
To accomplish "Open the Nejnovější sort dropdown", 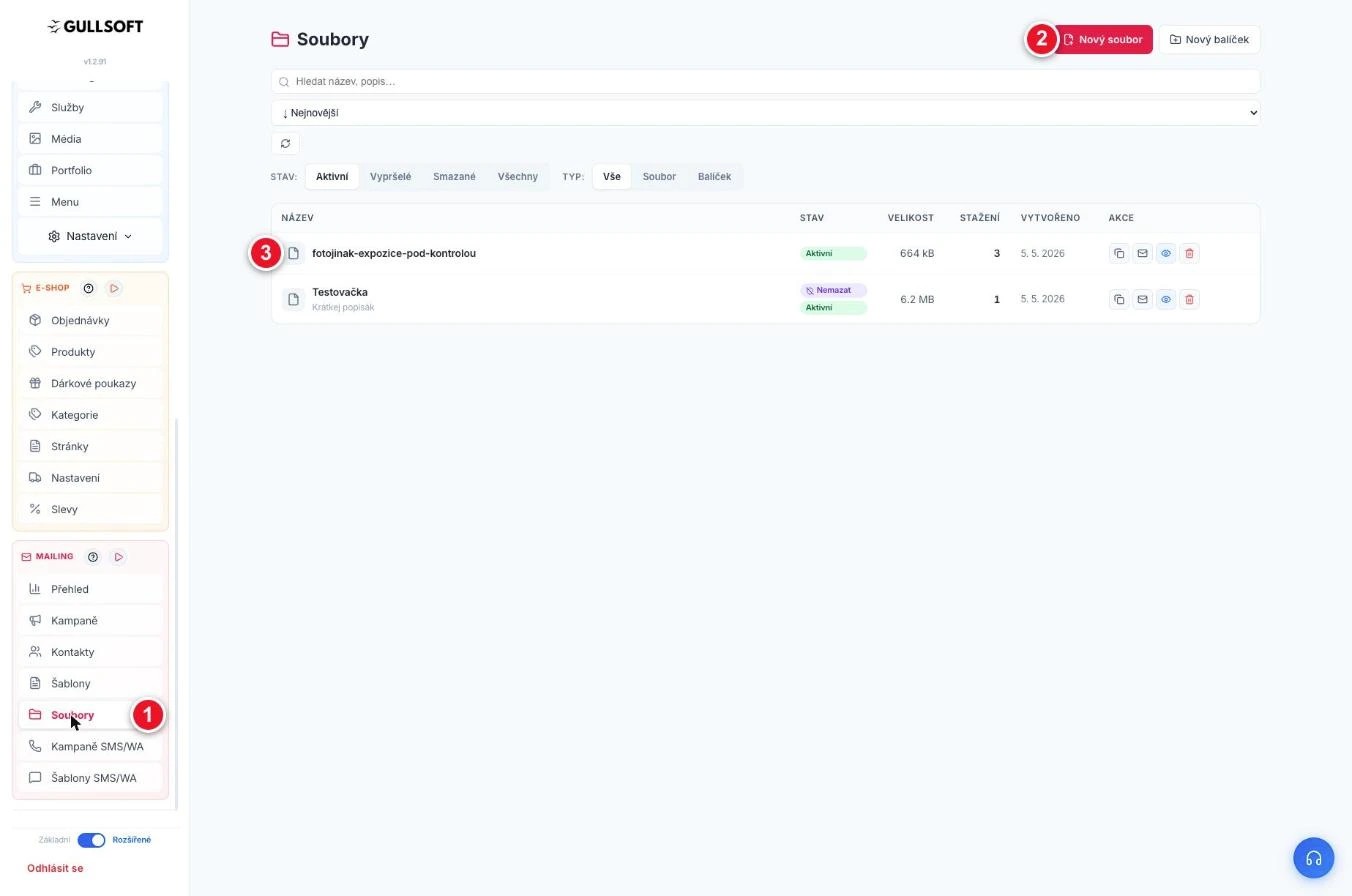I will point(765,113).
